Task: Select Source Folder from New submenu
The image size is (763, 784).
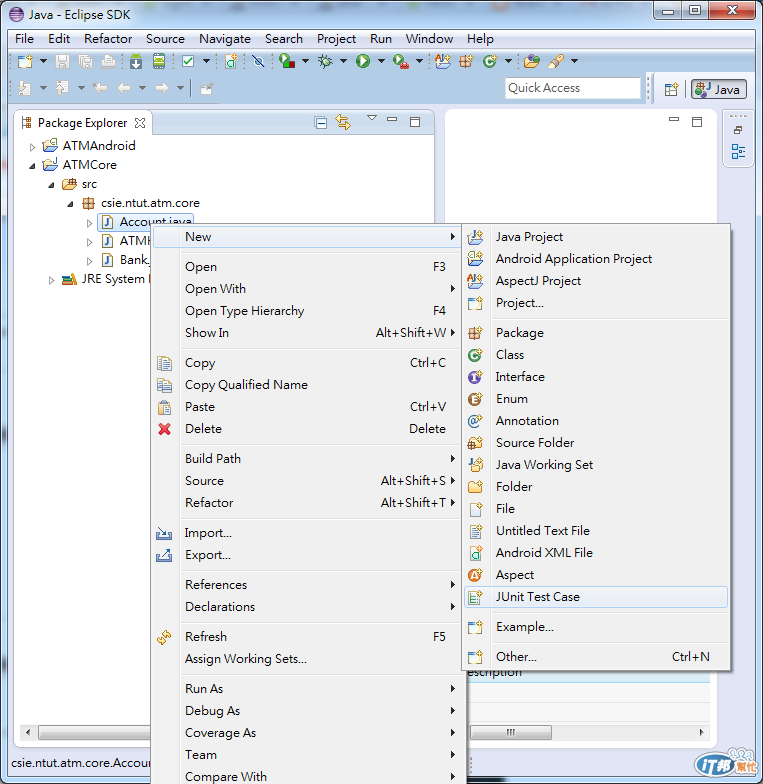Action: pos(596,443)
